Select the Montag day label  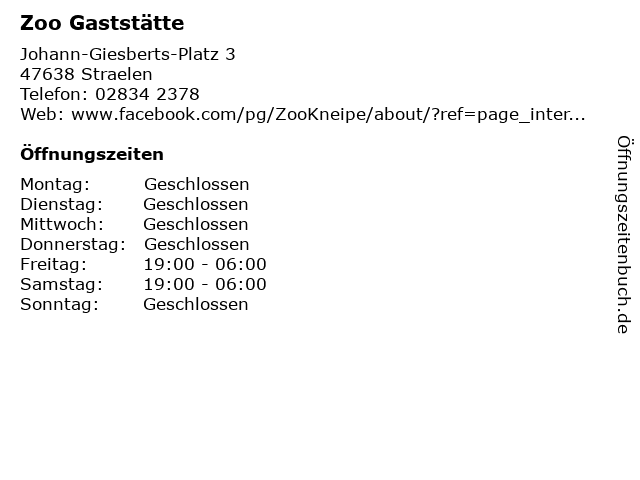55,184
